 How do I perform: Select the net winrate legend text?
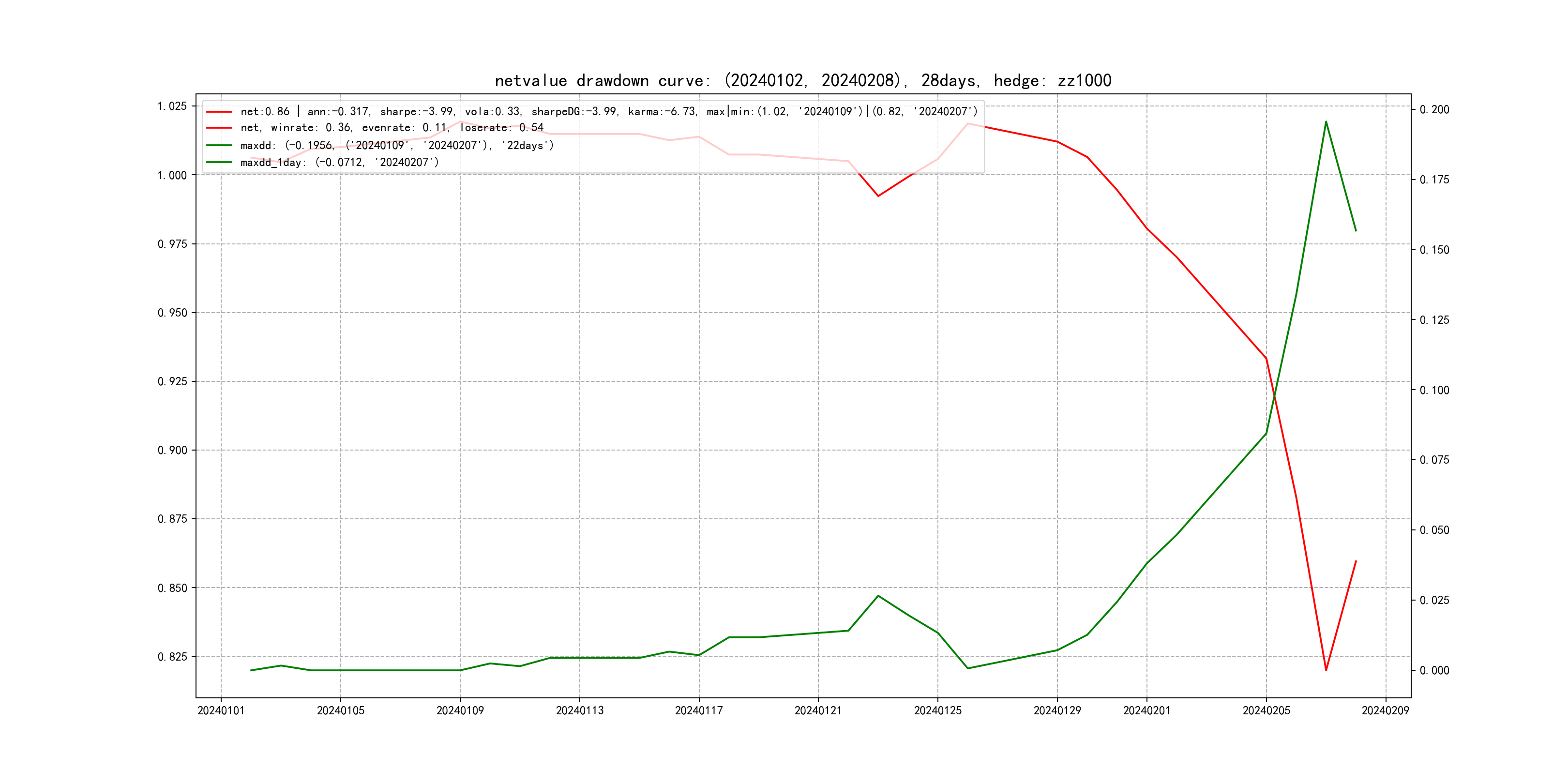[x=392, y=128]
